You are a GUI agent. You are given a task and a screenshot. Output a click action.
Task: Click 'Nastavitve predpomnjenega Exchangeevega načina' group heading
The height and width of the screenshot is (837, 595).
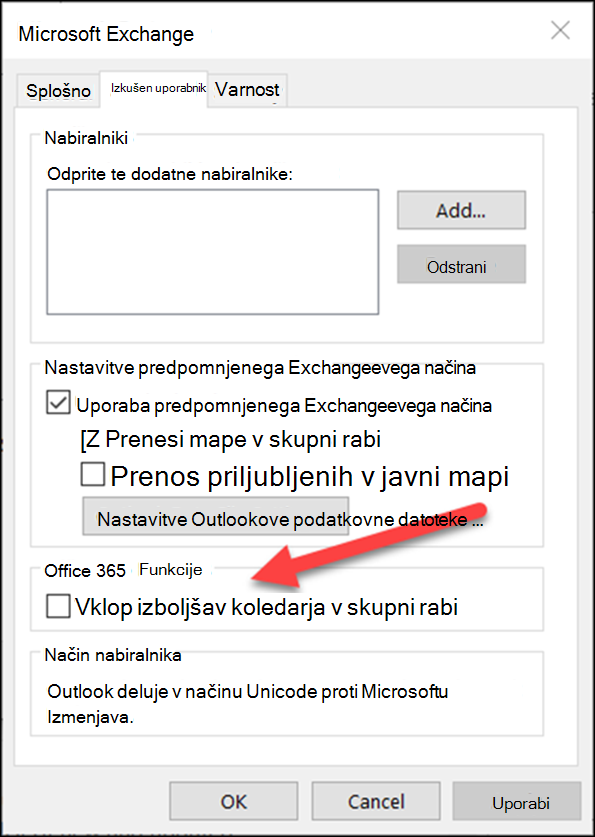click(x=260, y=368)
